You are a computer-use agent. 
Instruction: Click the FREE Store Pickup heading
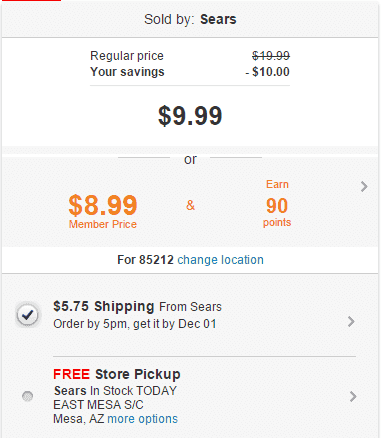[117, 374]
